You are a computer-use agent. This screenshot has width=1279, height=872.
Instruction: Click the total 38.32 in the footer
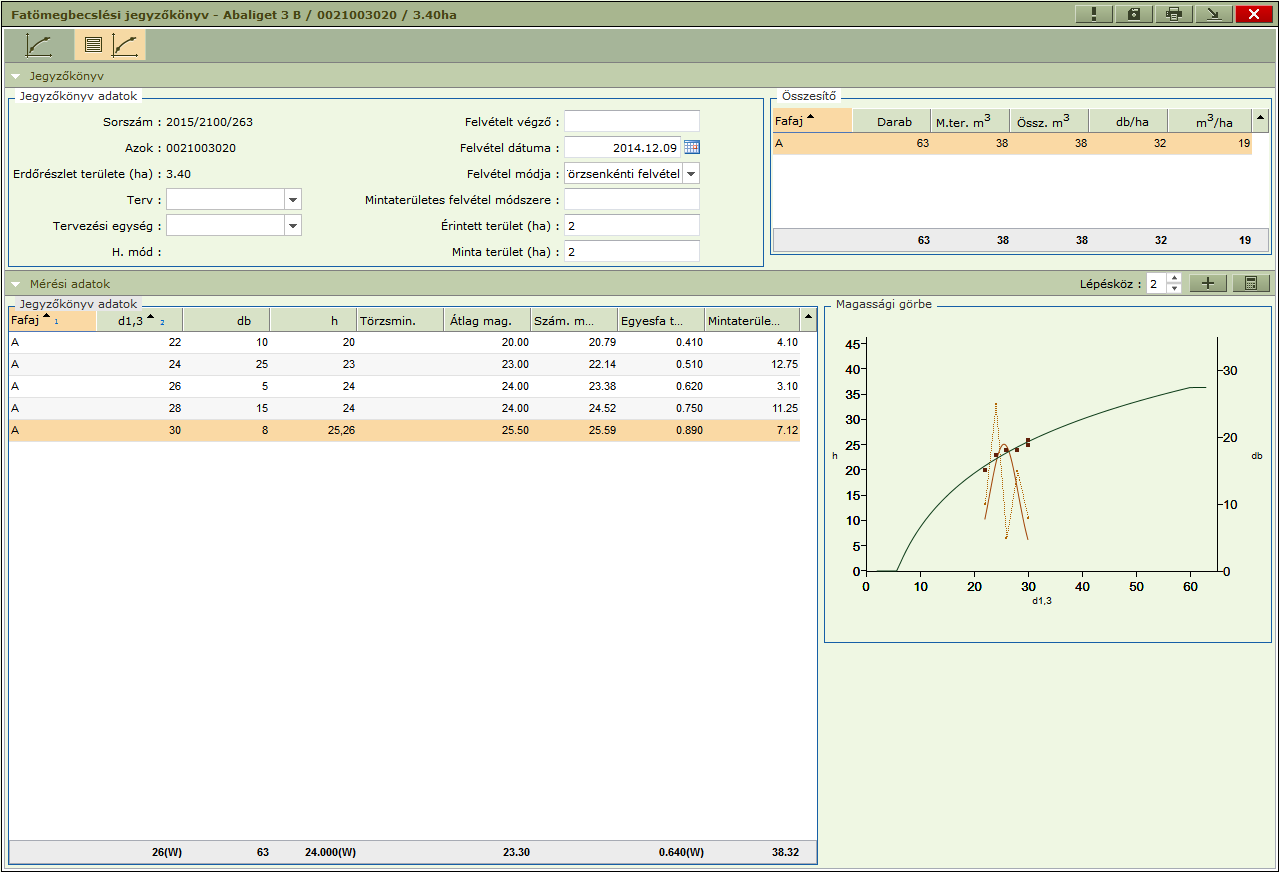tap(783, 853)
